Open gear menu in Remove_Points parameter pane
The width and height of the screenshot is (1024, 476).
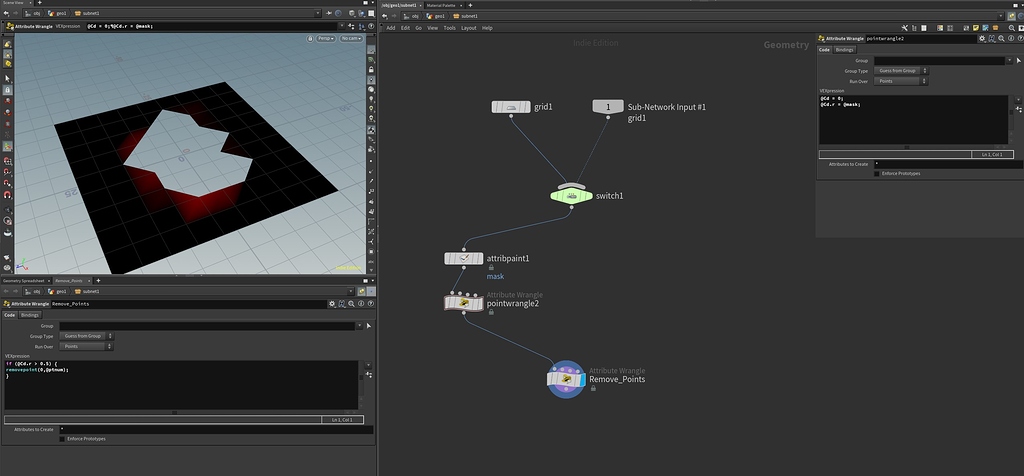point(330,303)
